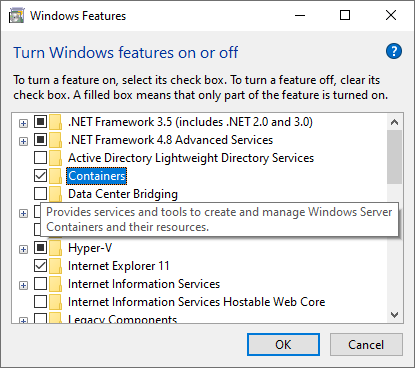Expand the .NET Framework 3.5 tree node

[23, 123]
